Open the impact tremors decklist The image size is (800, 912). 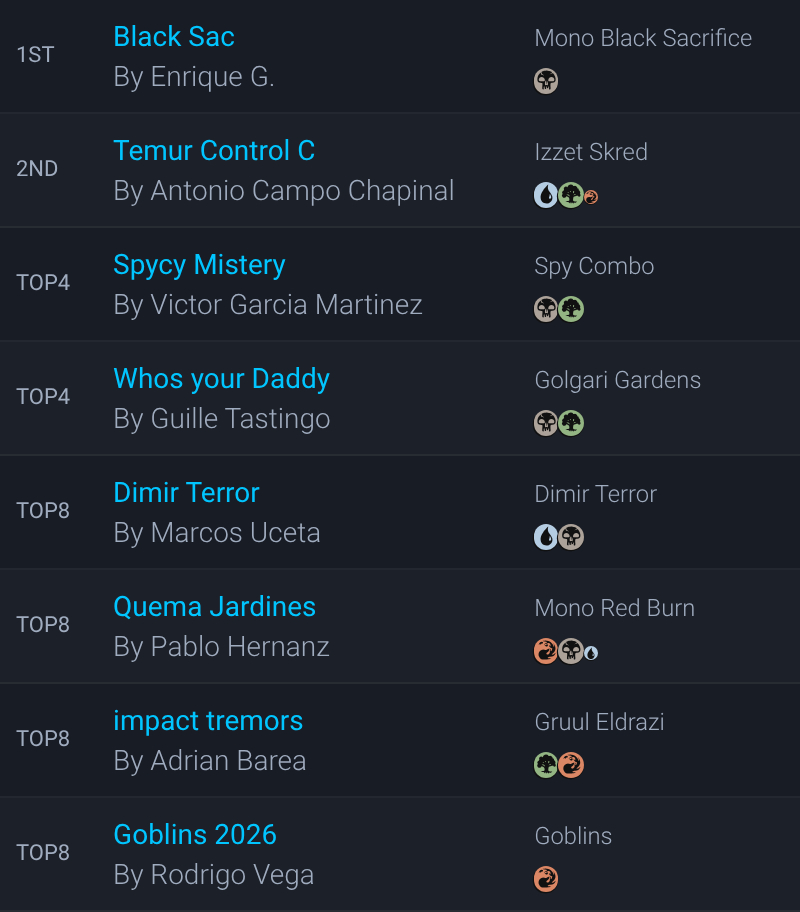coord(208,721)
